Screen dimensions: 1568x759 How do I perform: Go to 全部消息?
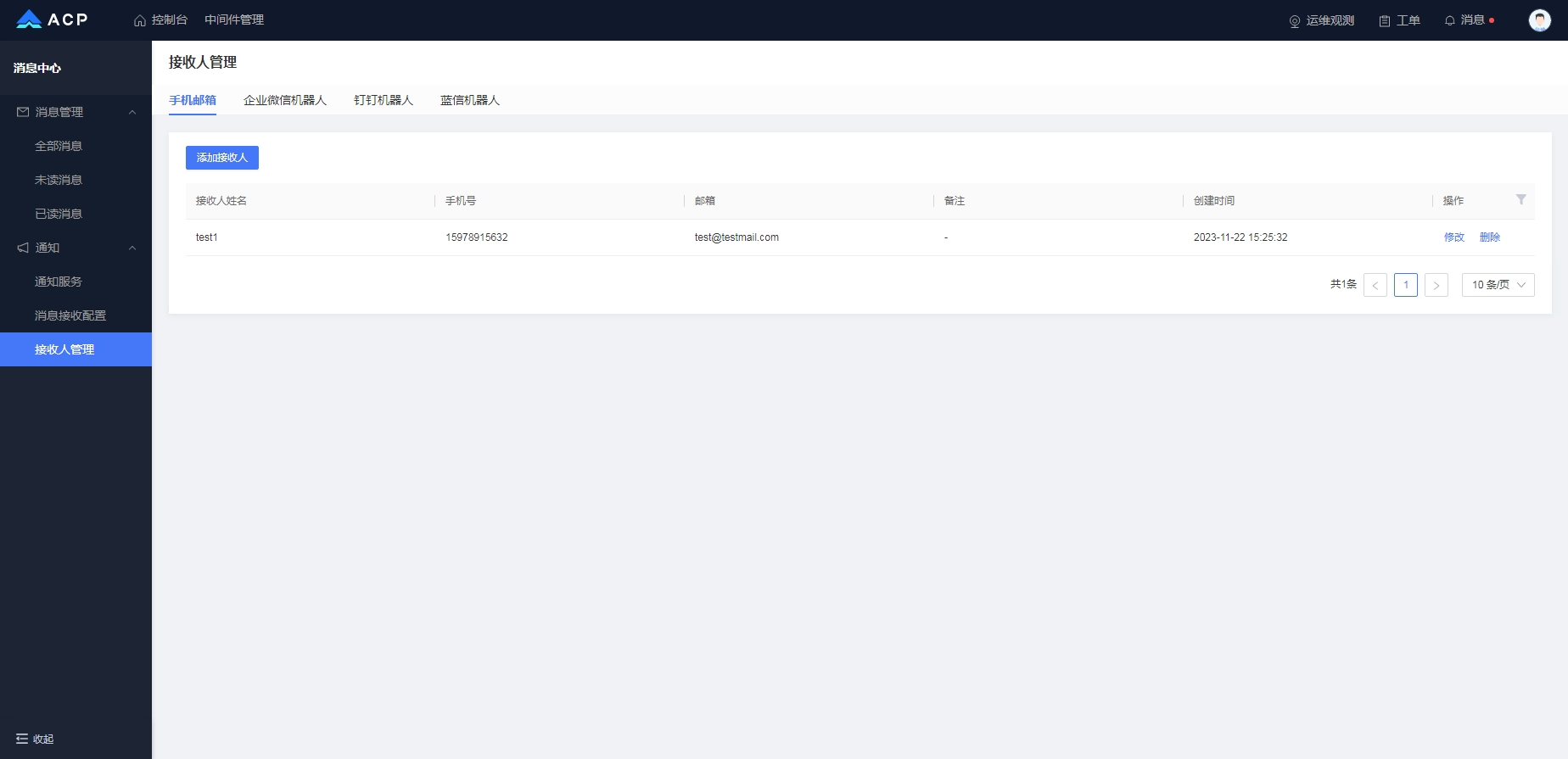coord(59,146)
